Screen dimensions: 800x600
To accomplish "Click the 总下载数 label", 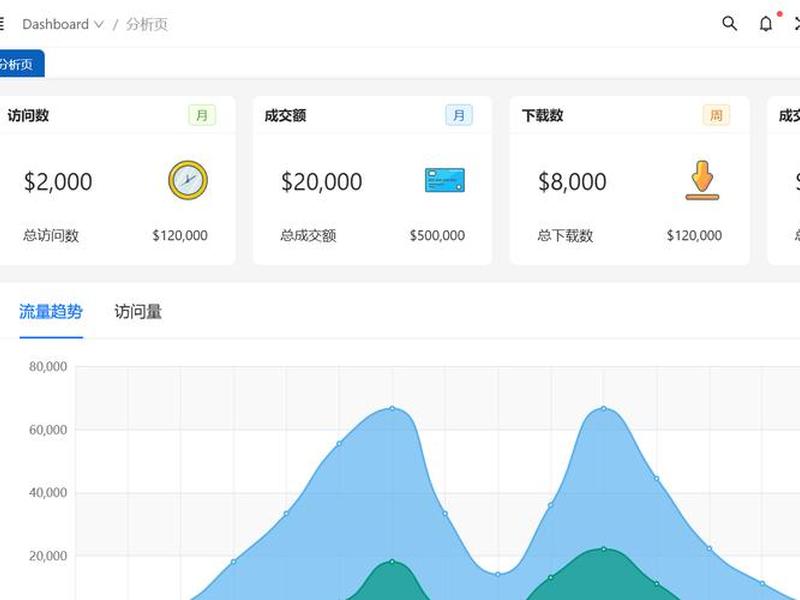I will [x=565, y=235].
